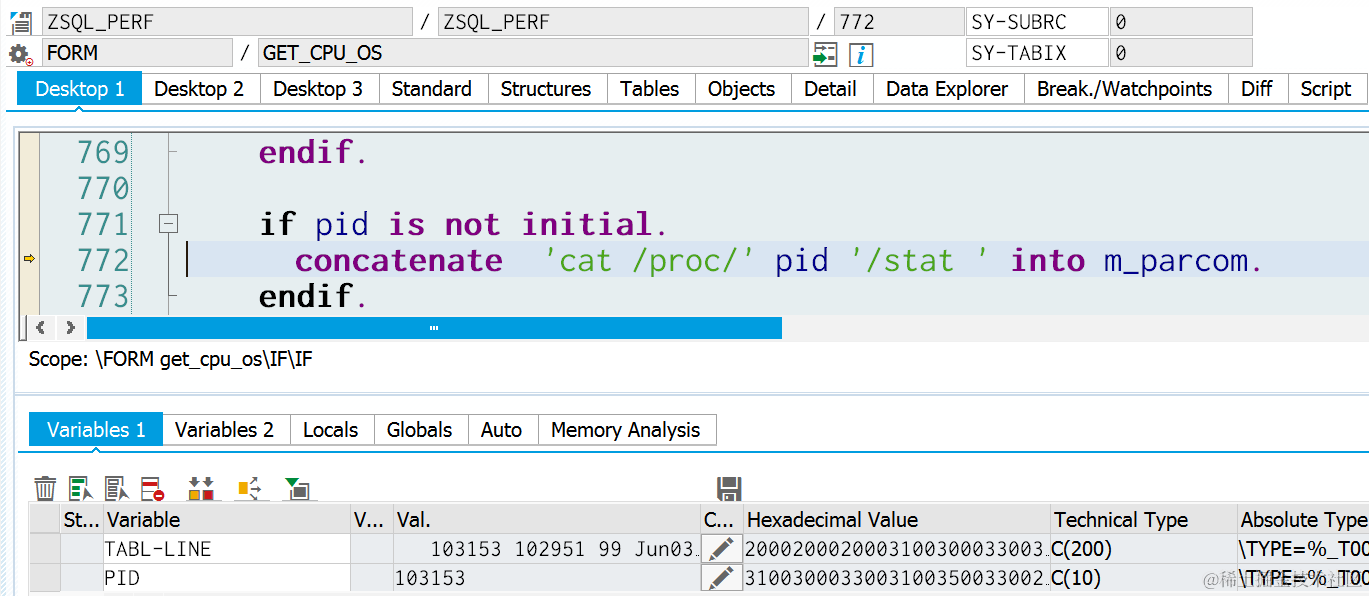Click the right arrow of horizontal scrollbar

(70, 327)
